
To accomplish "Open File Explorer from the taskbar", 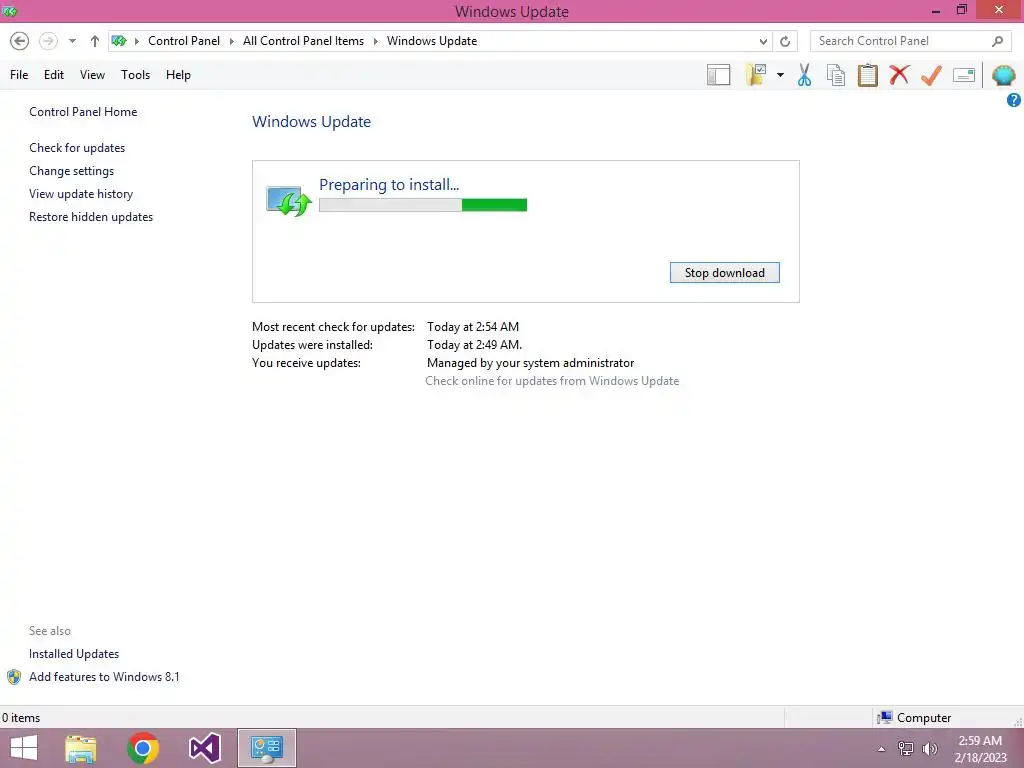I will (x=81, y=748).
